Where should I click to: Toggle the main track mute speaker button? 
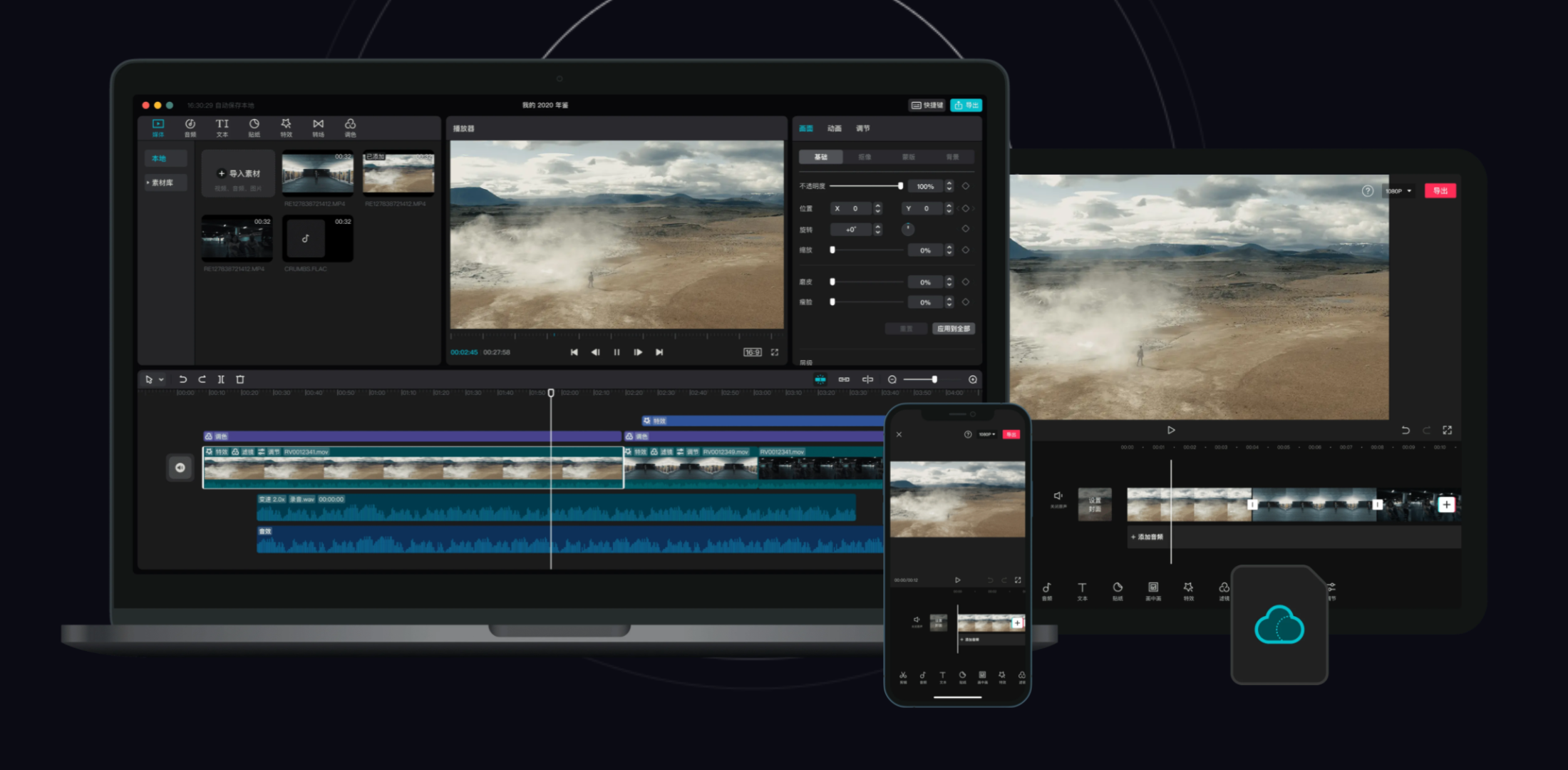click(180, 468)
